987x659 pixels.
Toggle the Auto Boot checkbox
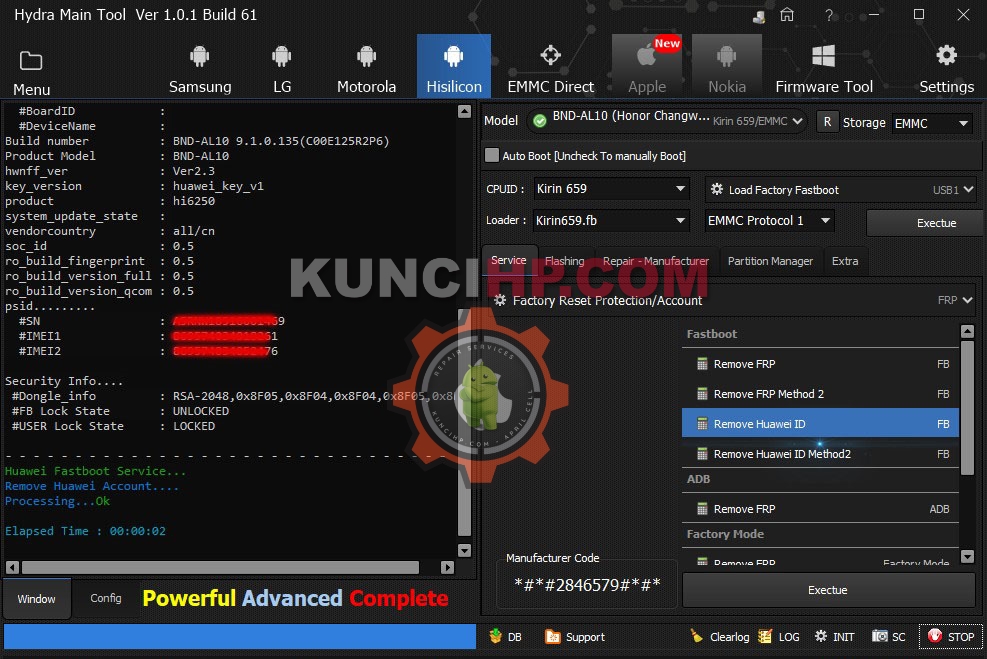pos(492,155)
